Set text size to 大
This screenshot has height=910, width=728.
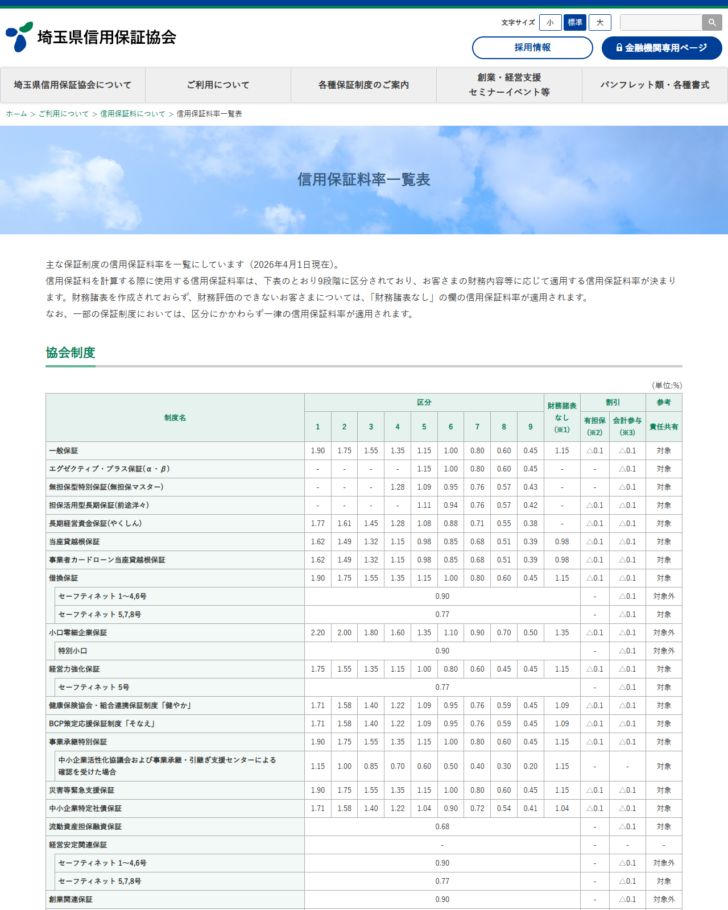[x=600, y=23]
